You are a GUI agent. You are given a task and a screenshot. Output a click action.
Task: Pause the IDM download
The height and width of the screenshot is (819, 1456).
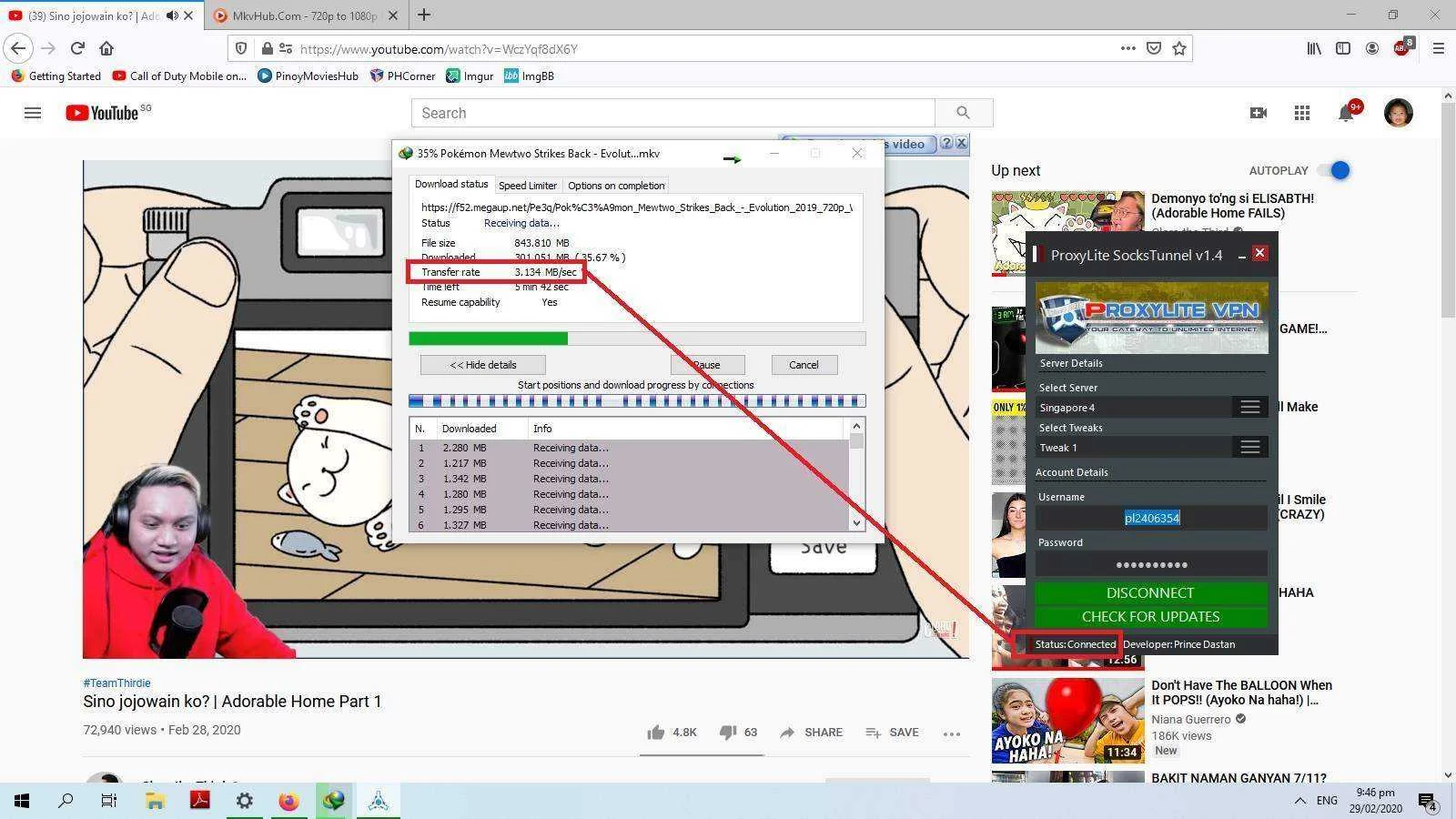coord(707,365)
